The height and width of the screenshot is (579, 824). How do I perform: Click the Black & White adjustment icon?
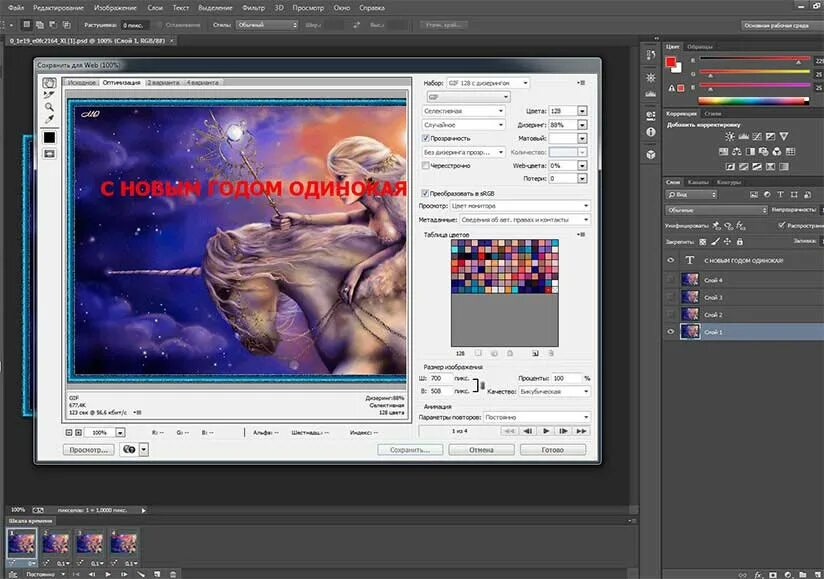[x=750, y=152]
